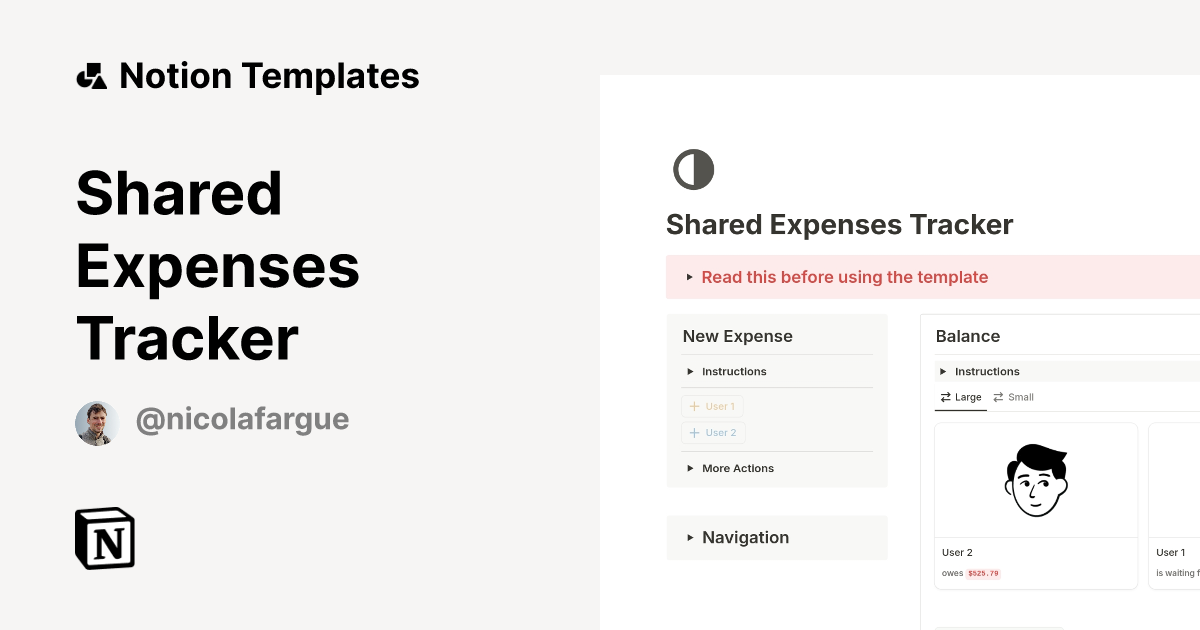Click the swap arrows icon beside Large

point(944,397)
